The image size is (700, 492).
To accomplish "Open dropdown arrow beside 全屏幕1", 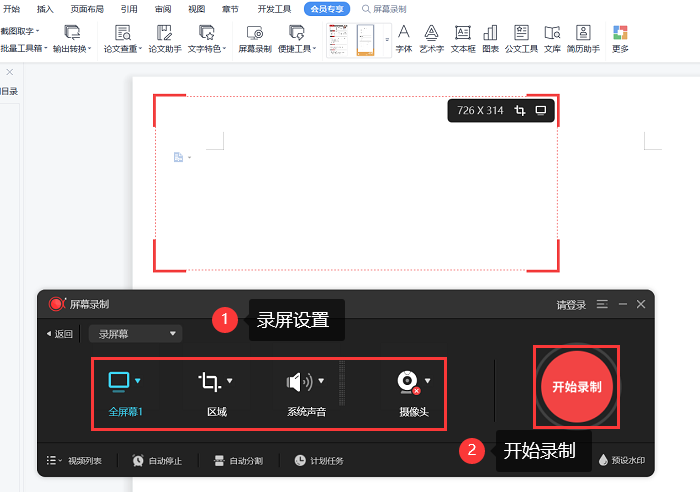I will point(138,381).
